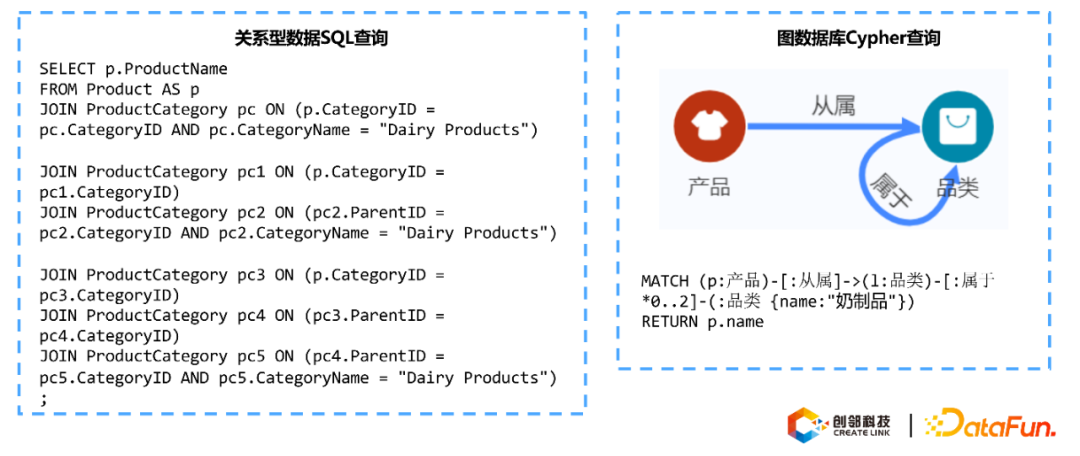Click the JOIN ProductCategory pc1 line

[242, 171]
